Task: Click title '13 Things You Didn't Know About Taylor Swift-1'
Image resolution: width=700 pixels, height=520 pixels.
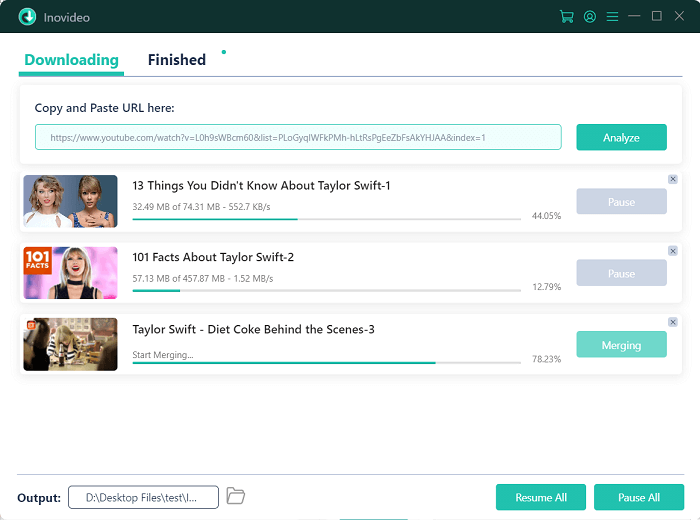Action: pos(262,186)
